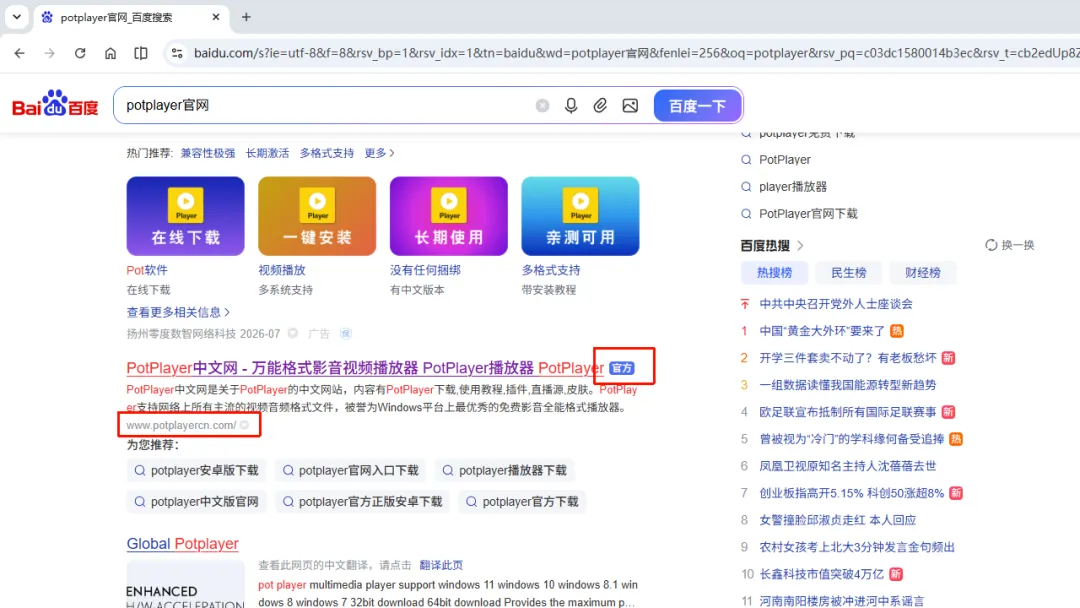Viewport: 1080px width, 608px height.
Task: Open 创业板指高开5.15% hot item
Action: pos(851,493)
